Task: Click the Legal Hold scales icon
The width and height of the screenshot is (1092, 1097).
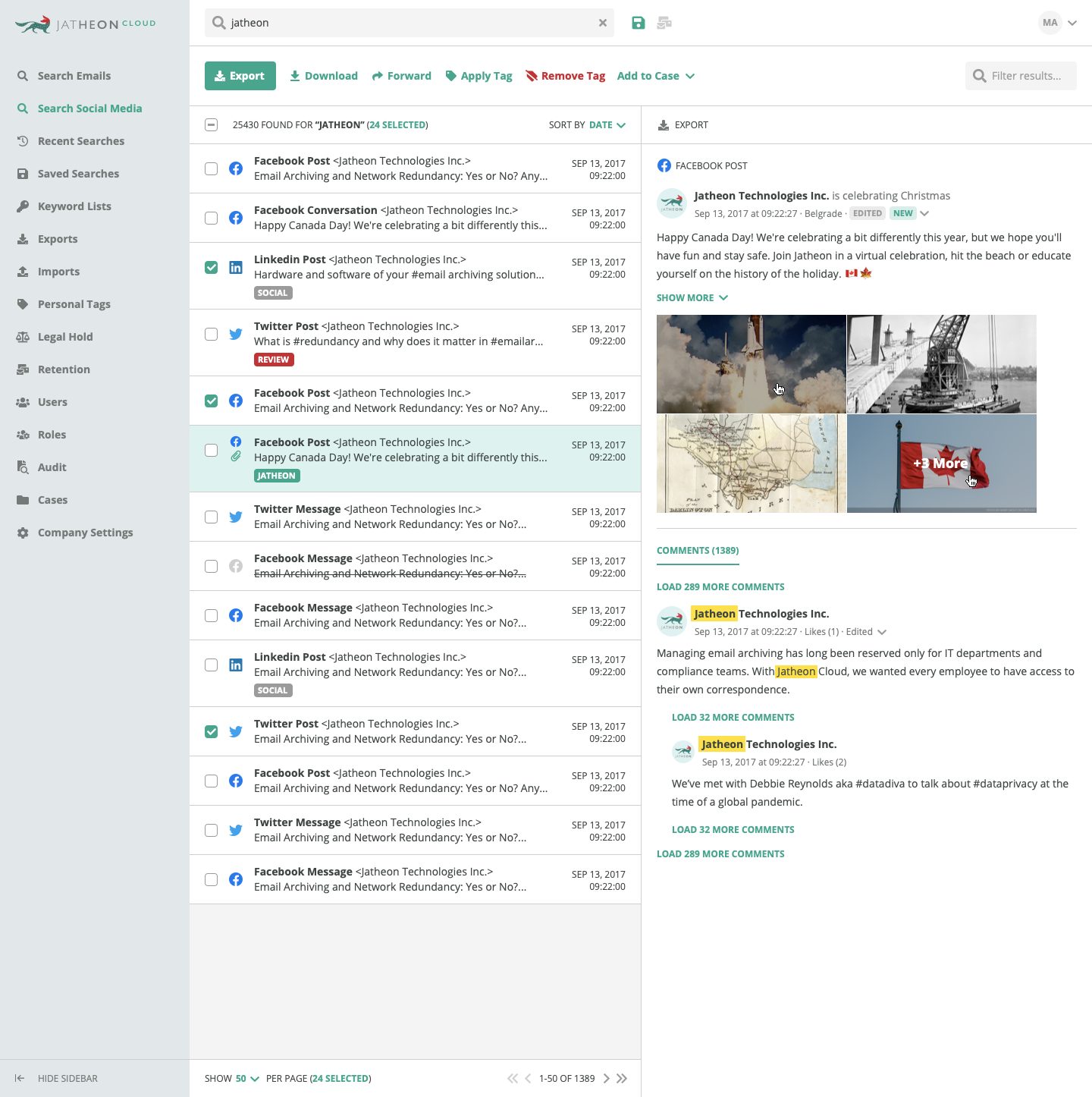Action: click(23, 337)
